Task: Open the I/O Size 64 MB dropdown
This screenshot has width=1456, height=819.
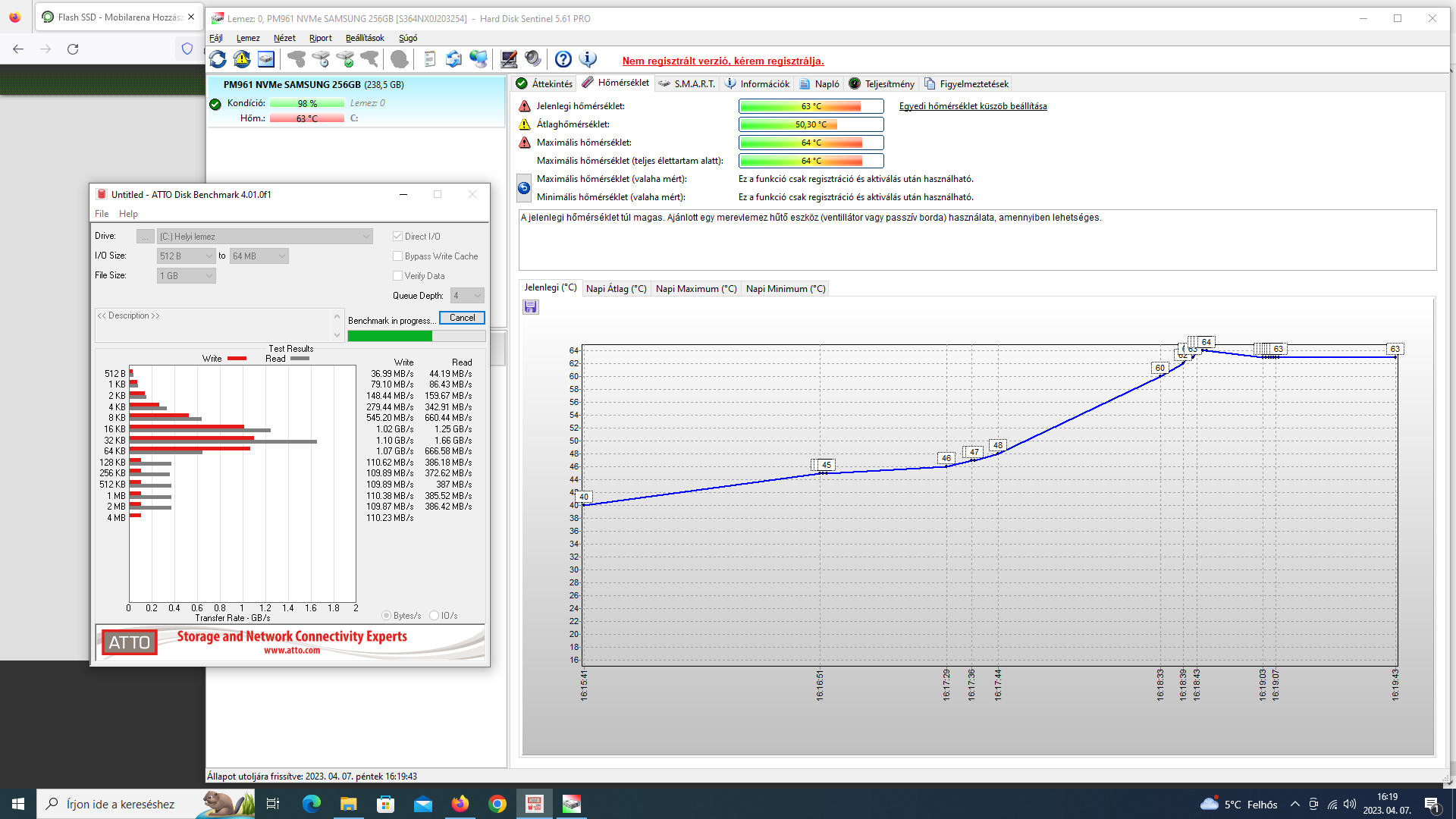Action: click(259, 256)
